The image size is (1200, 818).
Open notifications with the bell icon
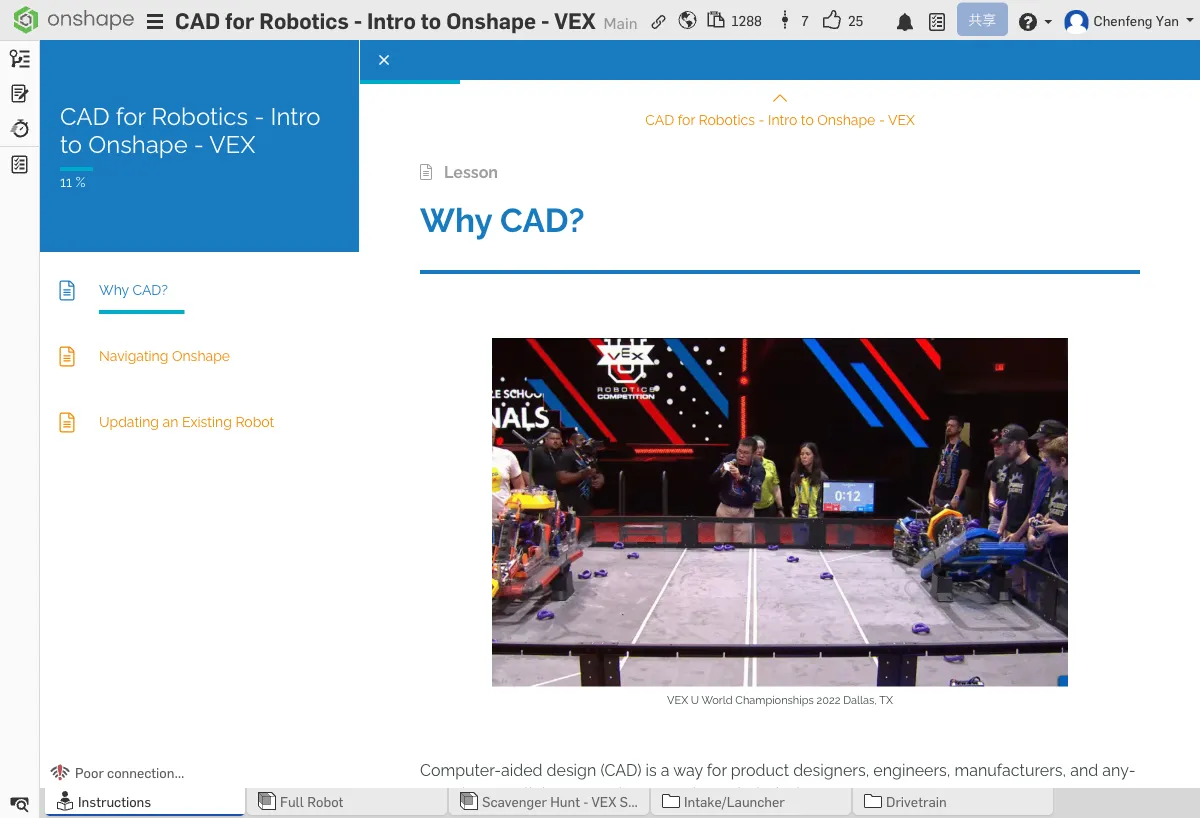coord(905,20)
